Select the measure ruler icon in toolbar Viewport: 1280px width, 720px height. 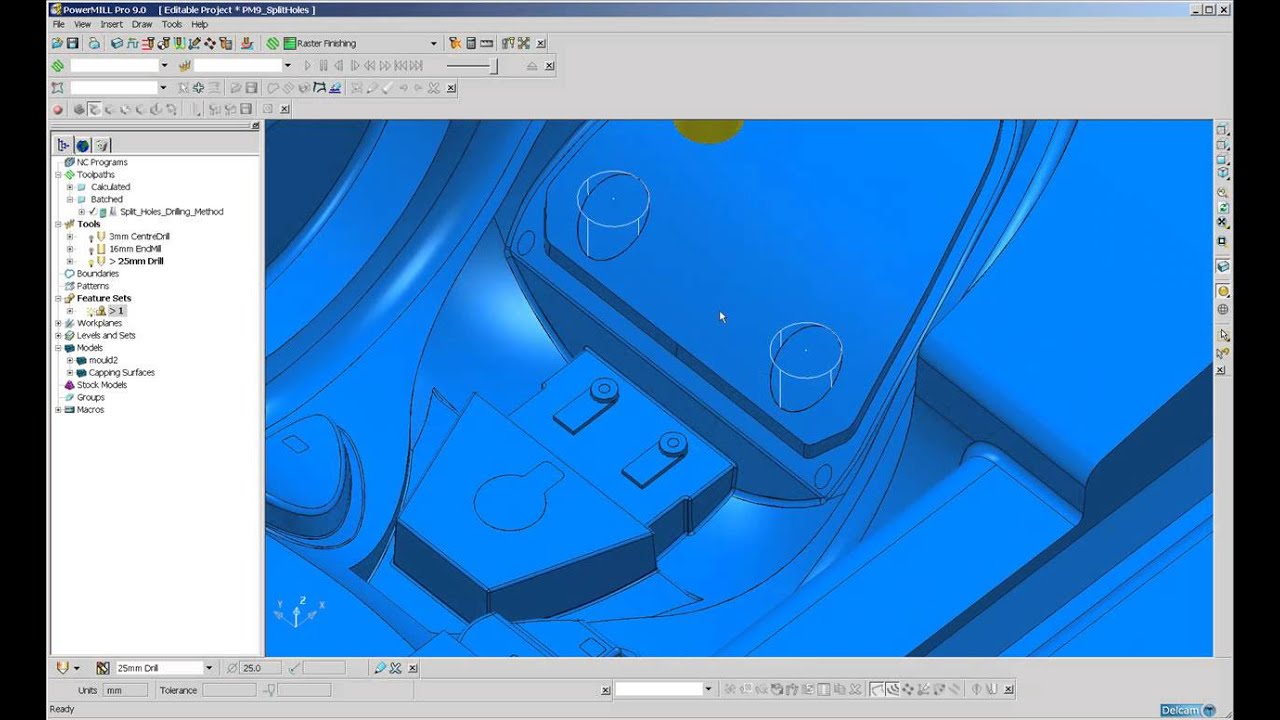coord(486,43)
